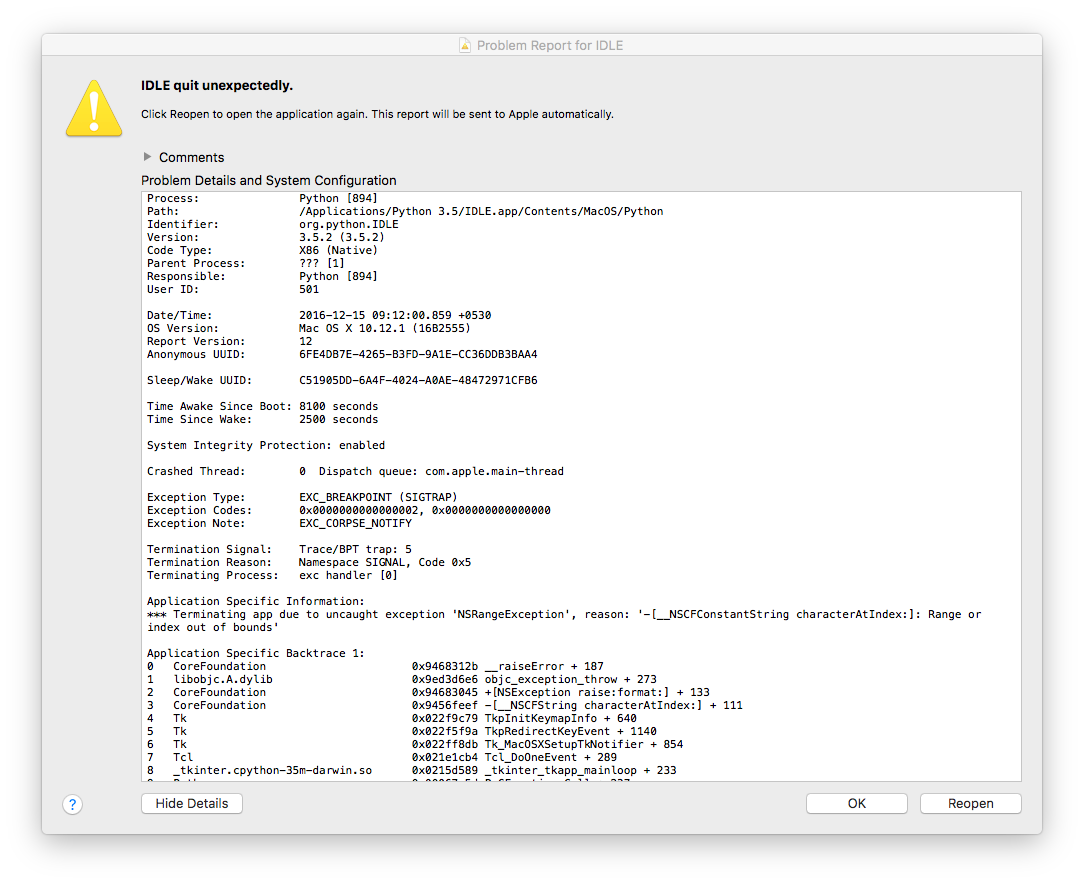Open help with the question mark button

coord(73,805)
